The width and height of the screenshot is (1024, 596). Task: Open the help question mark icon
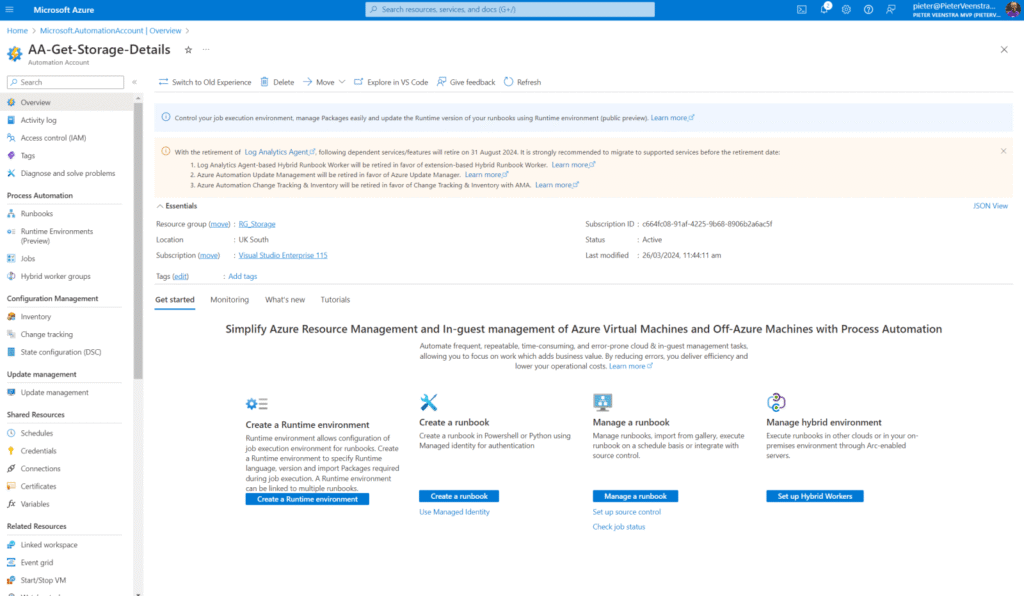pos(869,10)
